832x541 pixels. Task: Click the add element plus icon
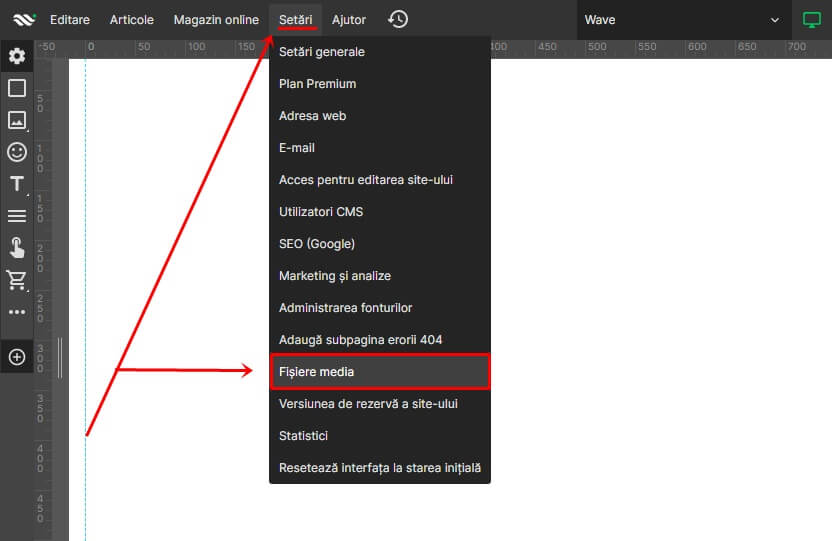tap(17, 357)
